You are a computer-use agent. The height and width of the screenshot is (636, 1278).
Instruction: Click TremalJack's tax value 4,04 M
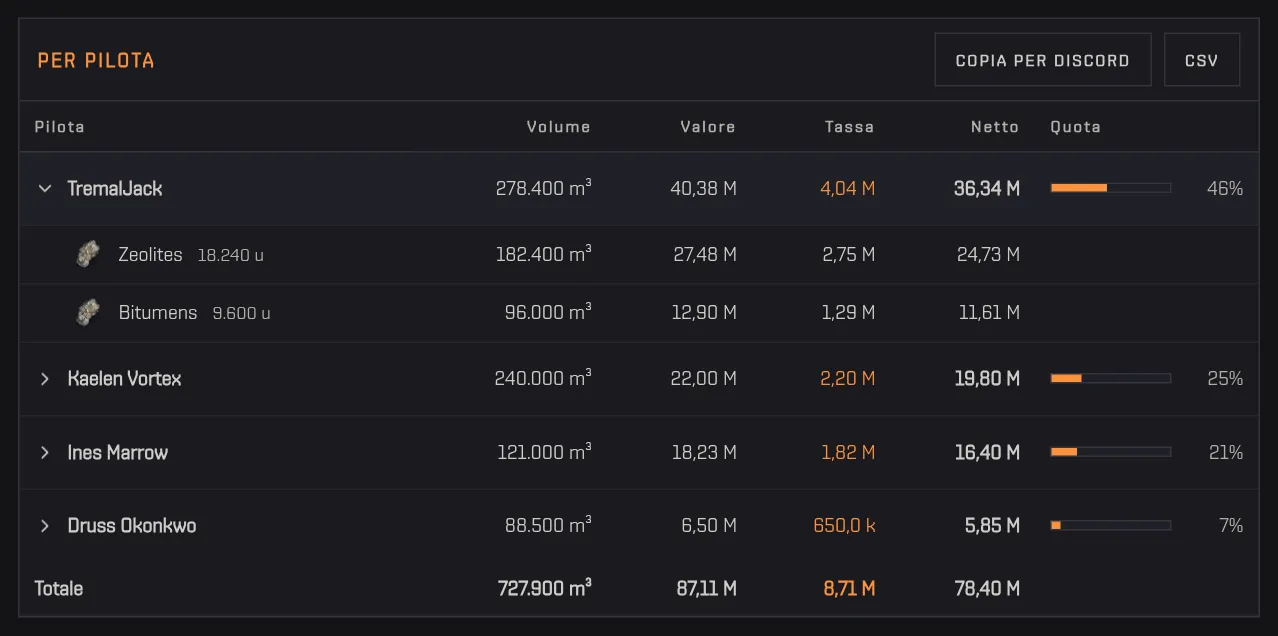[848, 188]
